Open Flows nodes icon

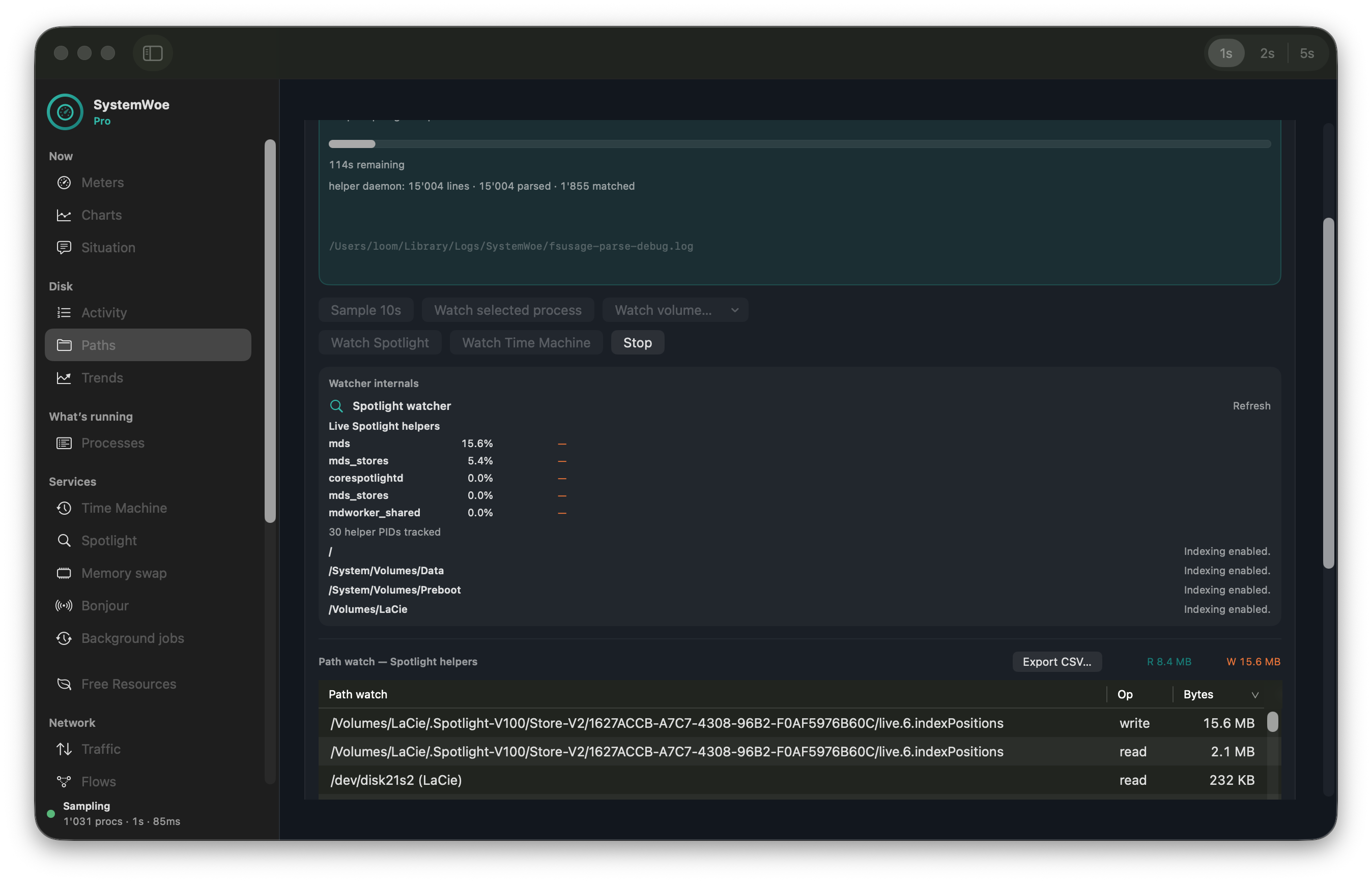pos(64,782)
